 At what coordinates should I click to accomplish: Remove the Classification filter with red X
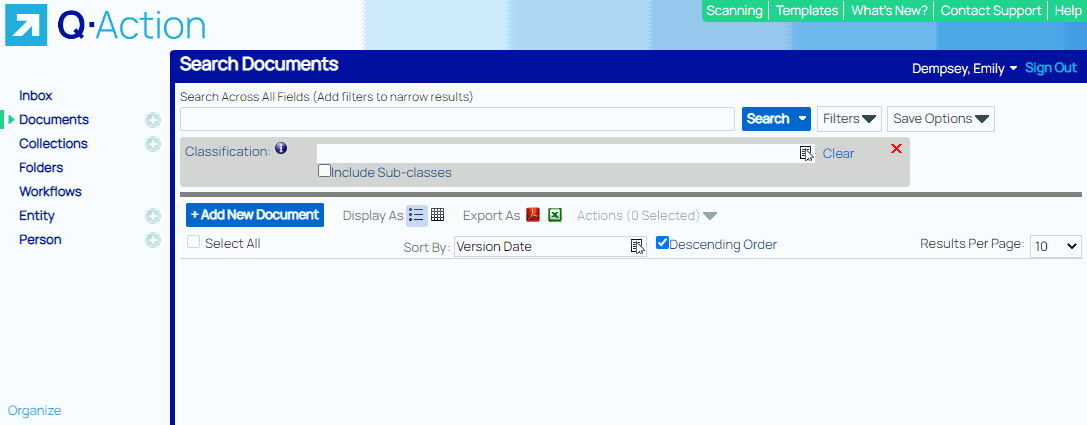pyautogui.click(x=896, y=149)
